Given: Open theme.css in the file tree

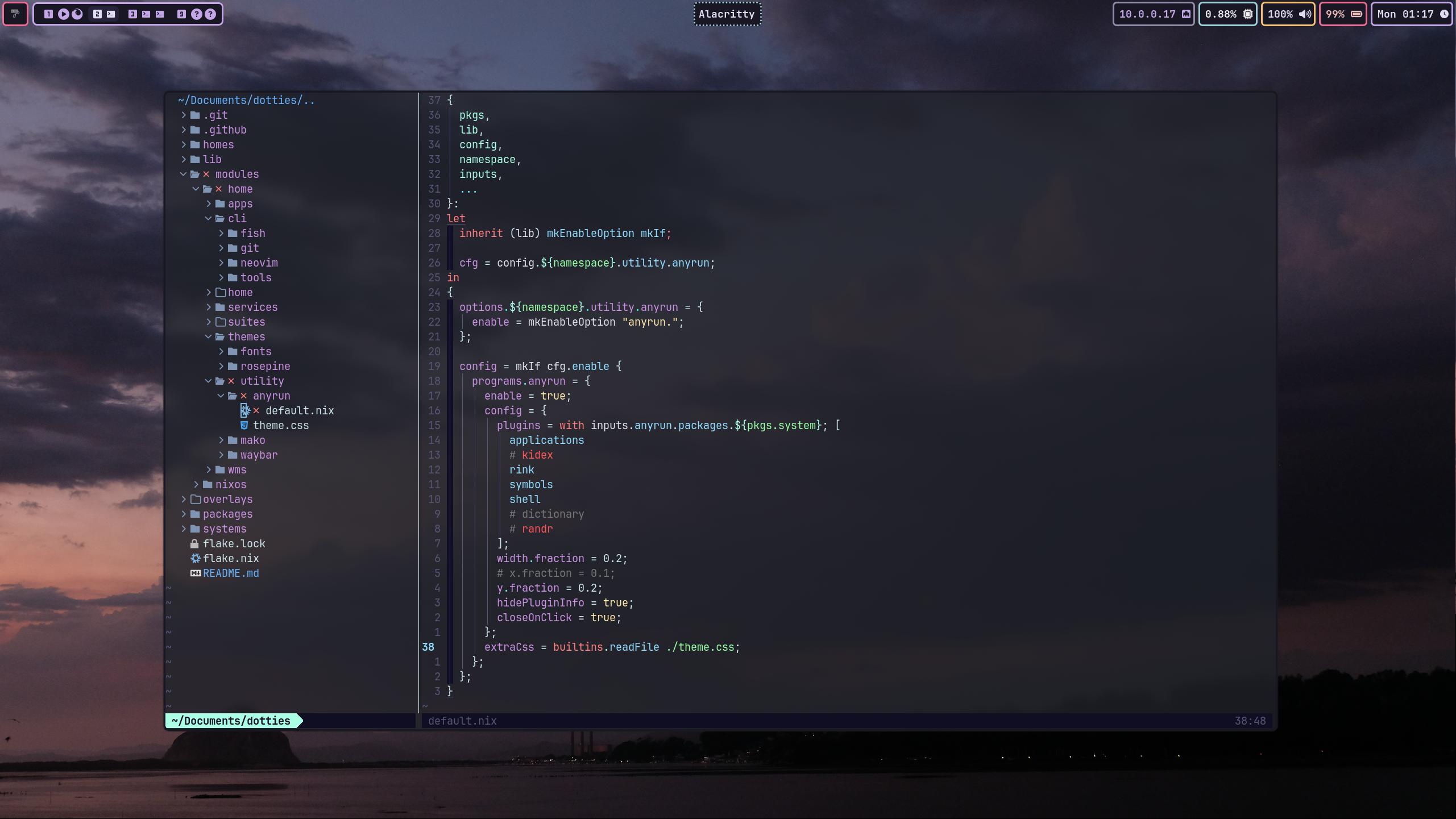Looking at the screenshot, I should tap(281, 425).
